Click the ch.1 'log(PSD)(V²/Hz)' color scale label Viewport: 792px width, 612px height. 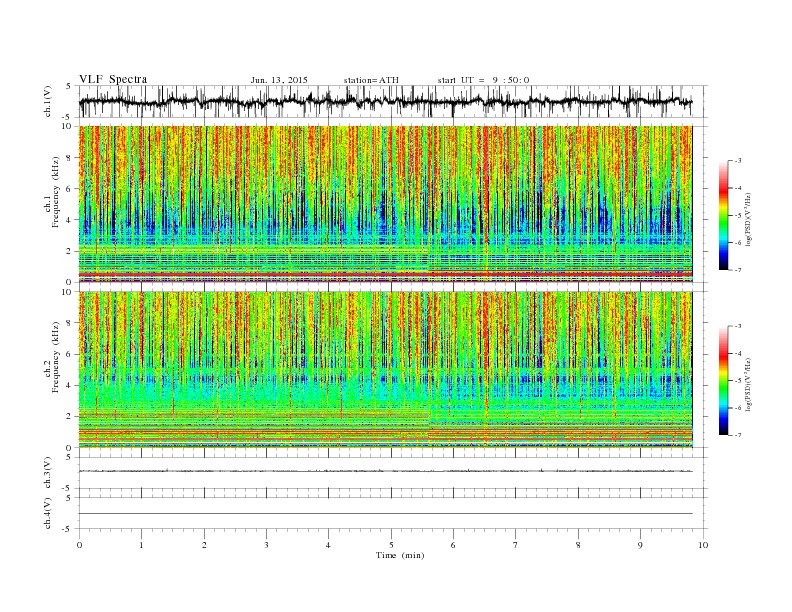point(749,219)
